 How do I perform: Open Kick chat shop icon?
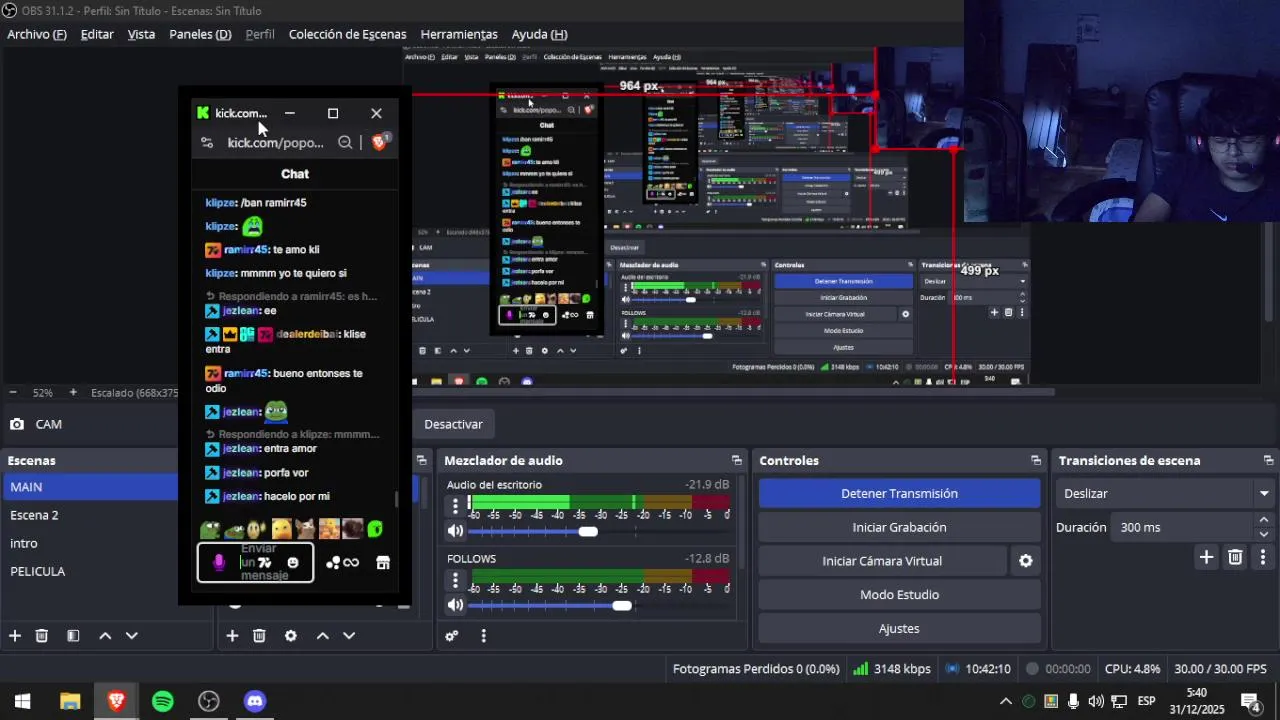382,563
